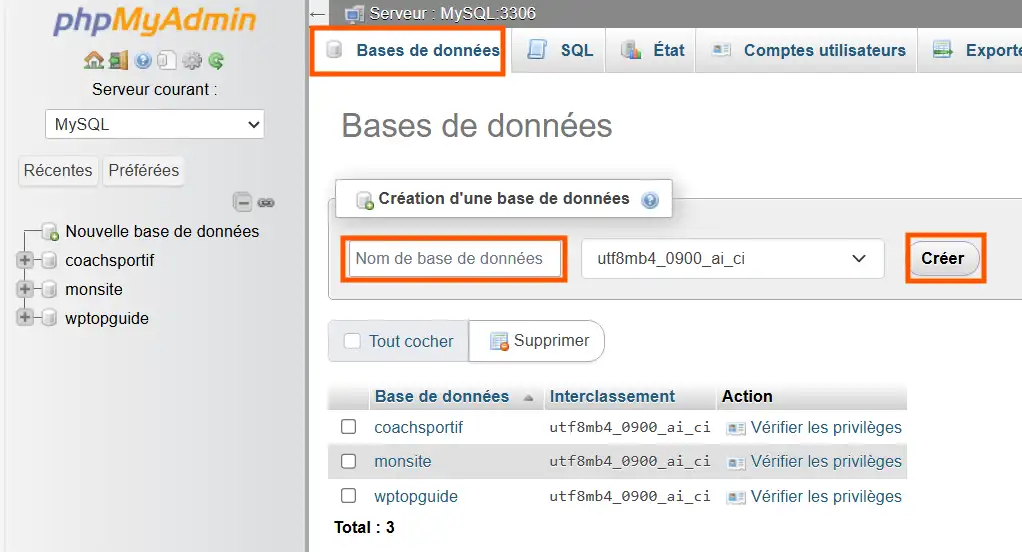The image size is (1022, 552).
Task: Expand coachsportif database in tree
Action: pyautogui.click(x=25, y=260)
